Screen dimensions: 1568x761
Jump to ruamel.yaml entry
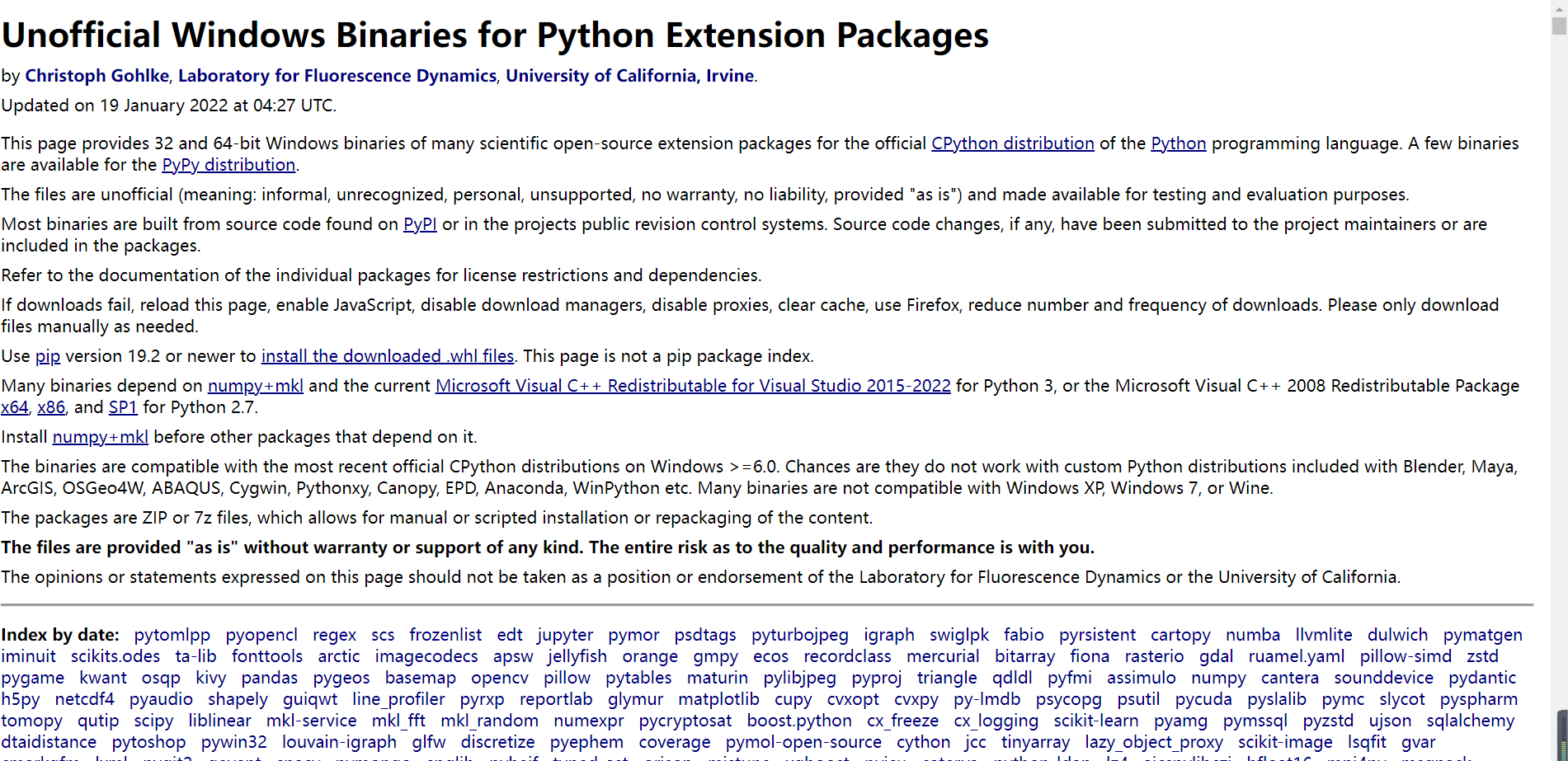(x=1297, y=656)
